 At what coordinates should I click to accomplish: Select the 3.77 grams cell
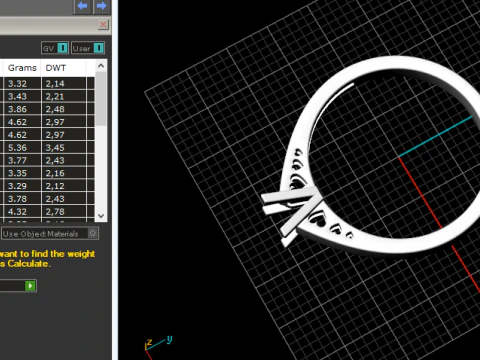click(x=22, y=160)
